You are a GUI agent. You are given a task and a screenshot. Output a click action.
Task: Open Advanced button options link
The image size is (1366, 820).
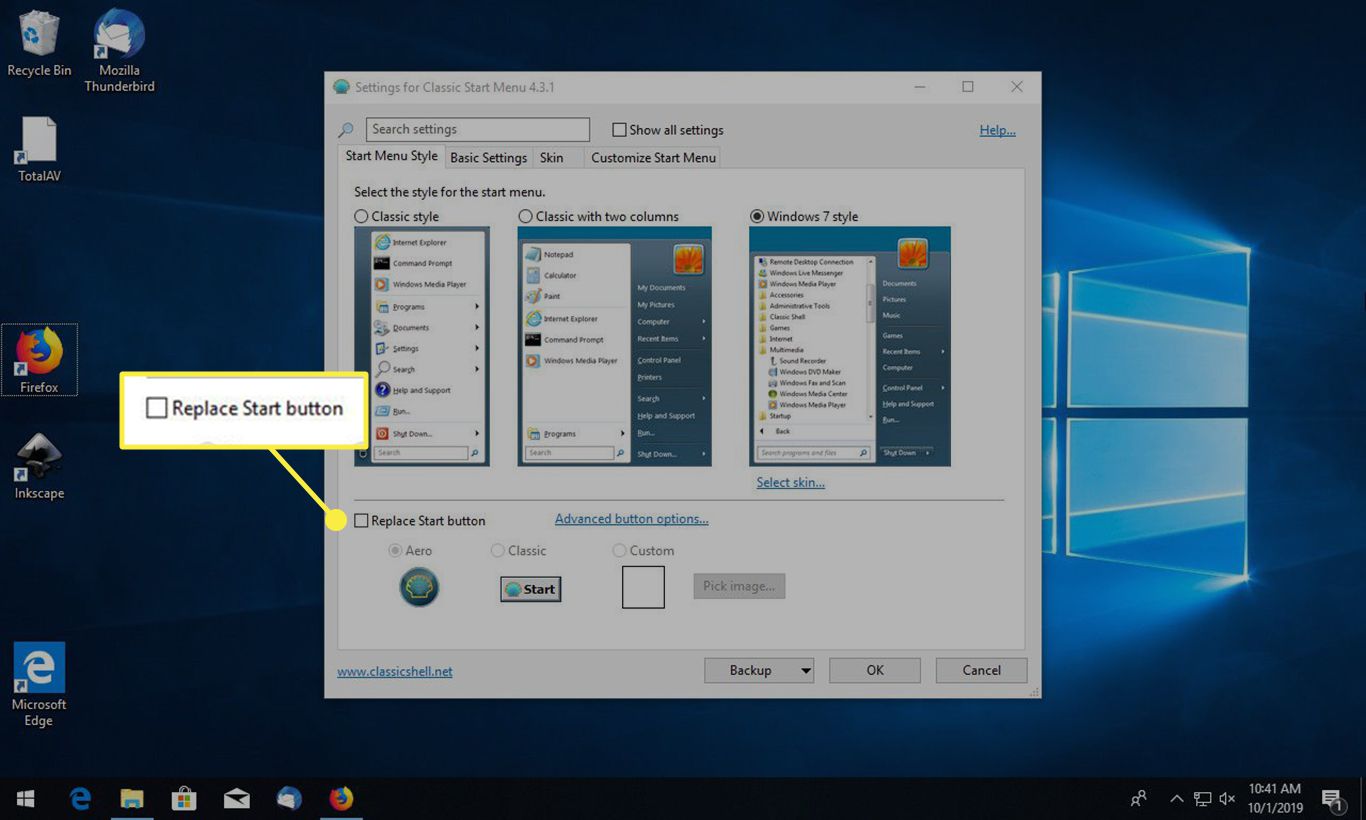coord(631,519)
